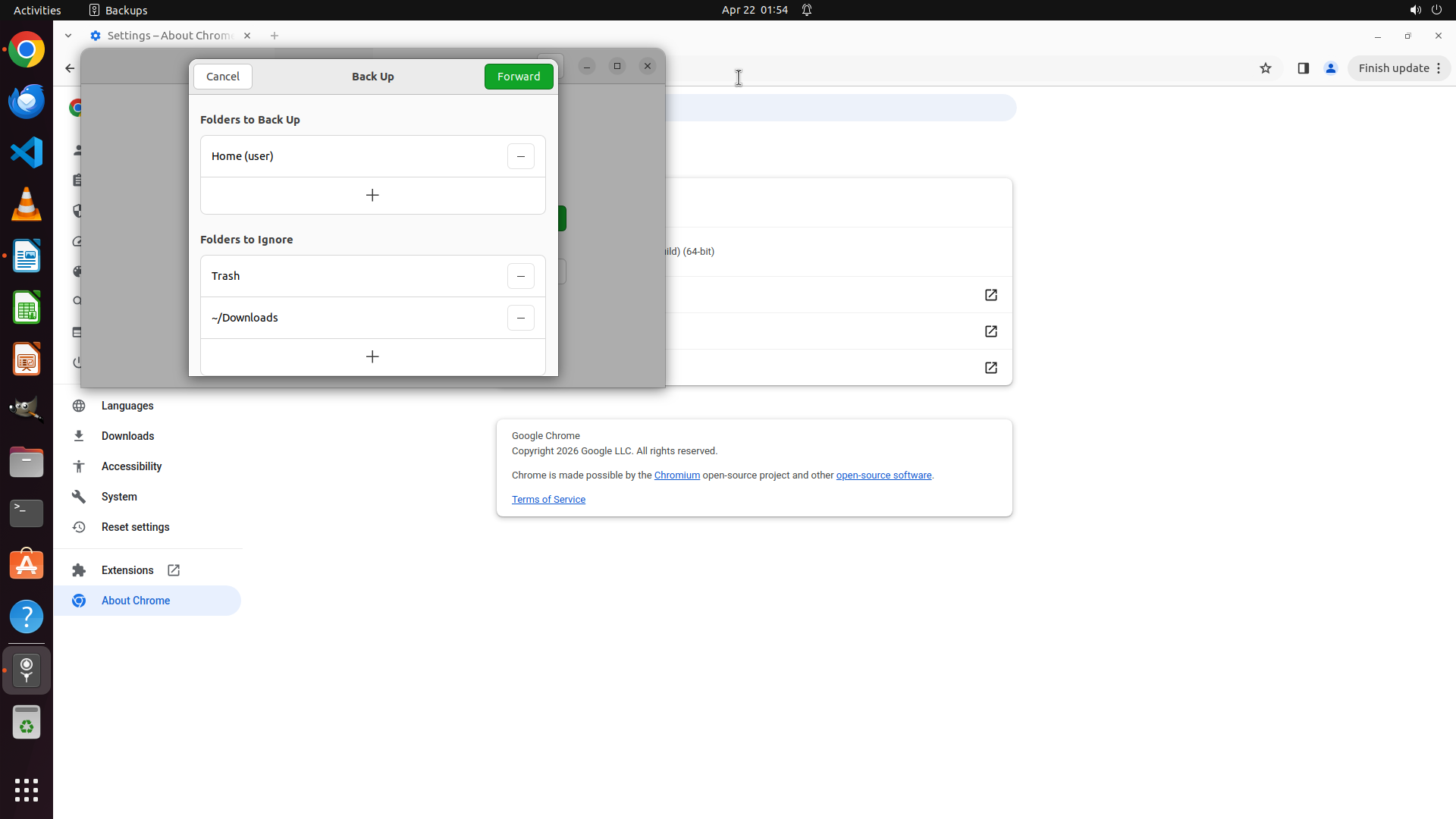Click the Forward button
The image size is (1456, 819).
[519, 77]
